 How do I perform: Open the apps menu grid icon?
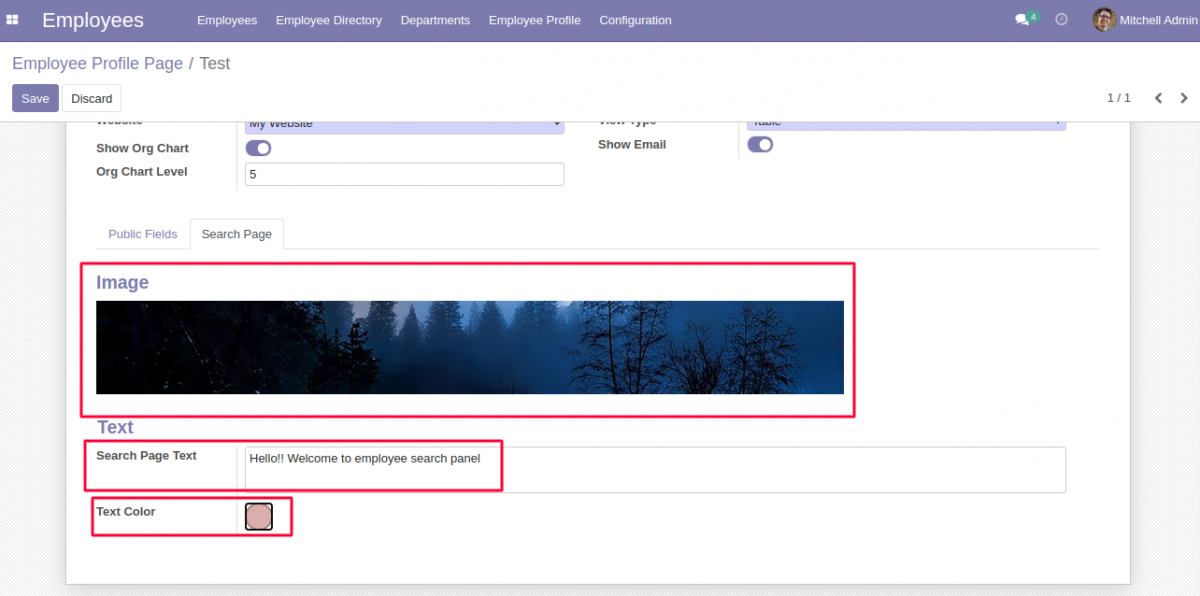tap(13, 20)
